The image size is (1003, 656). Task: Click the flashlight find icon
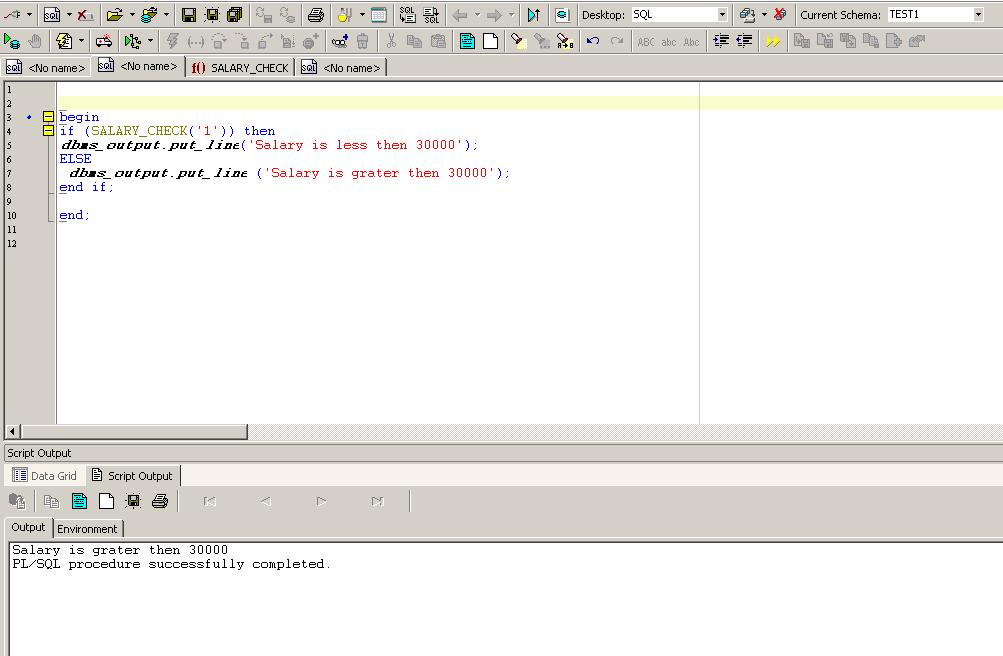(518, 42)
